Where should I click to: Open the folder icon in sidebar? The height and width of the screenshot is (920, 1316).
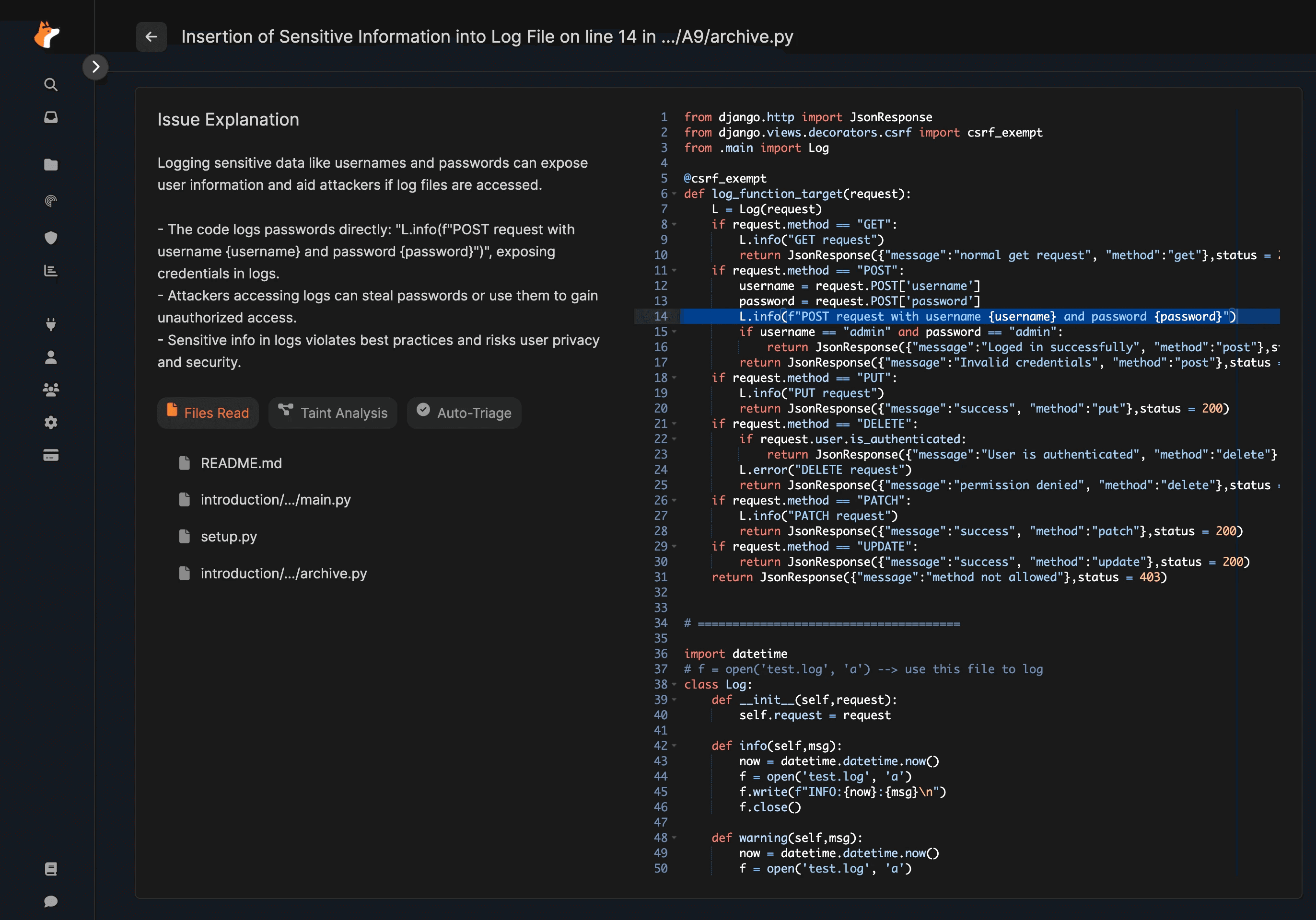[x=50, y=165]
